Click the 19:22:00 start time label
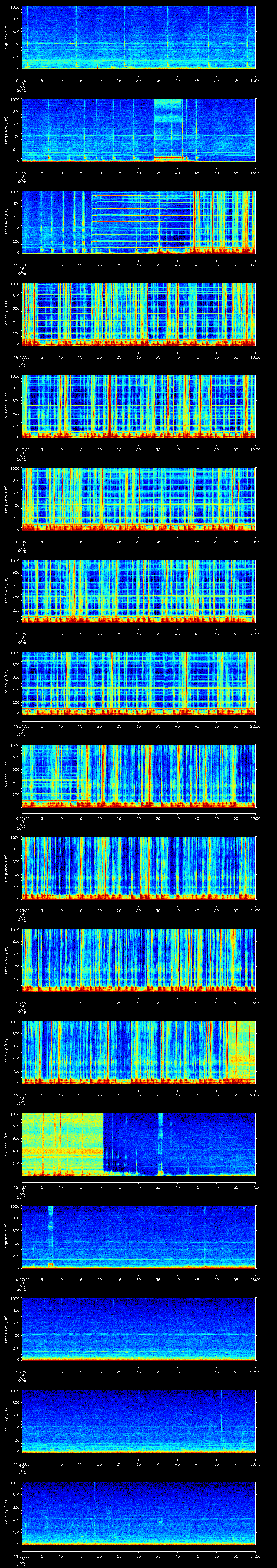The height and width of the screenshot is (1568, 277). pyautogui.click(x=21, y=818)
